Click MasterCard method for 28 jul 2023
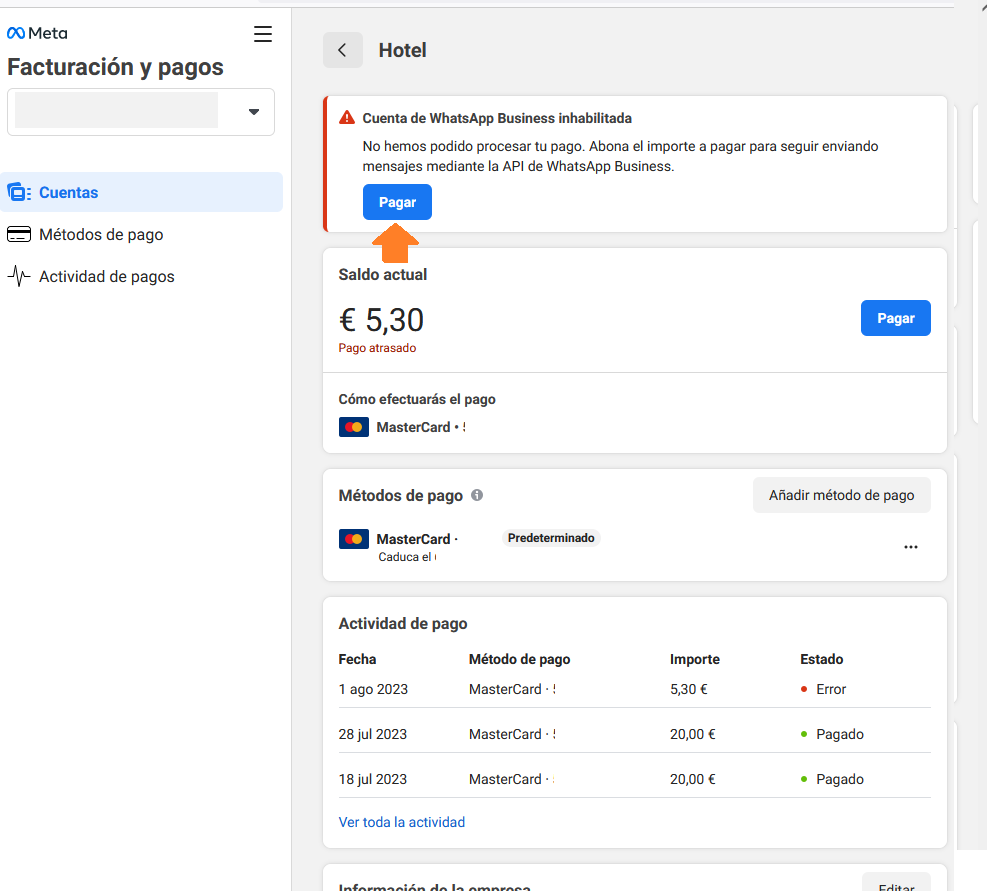Viewport: 987px width, 891px height. [512, 734]
